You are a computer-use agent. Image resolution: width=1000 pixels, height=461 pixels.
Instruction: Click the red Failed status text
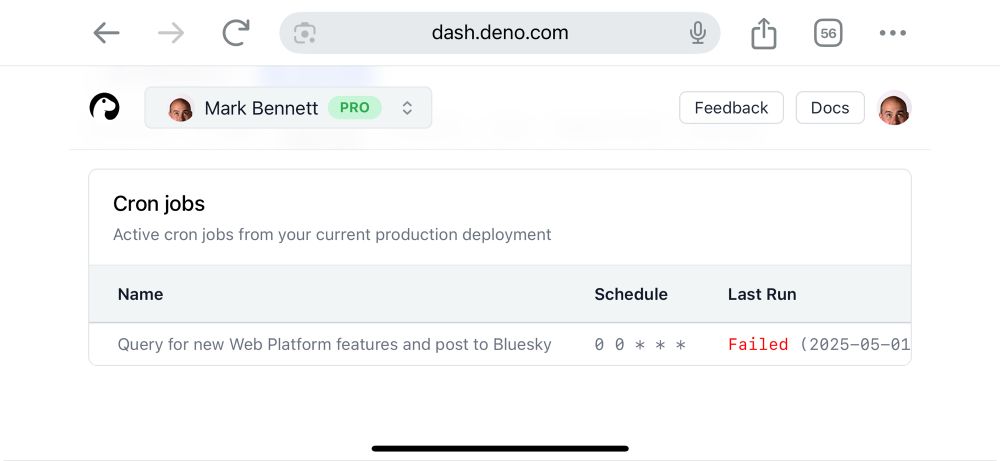758,344
